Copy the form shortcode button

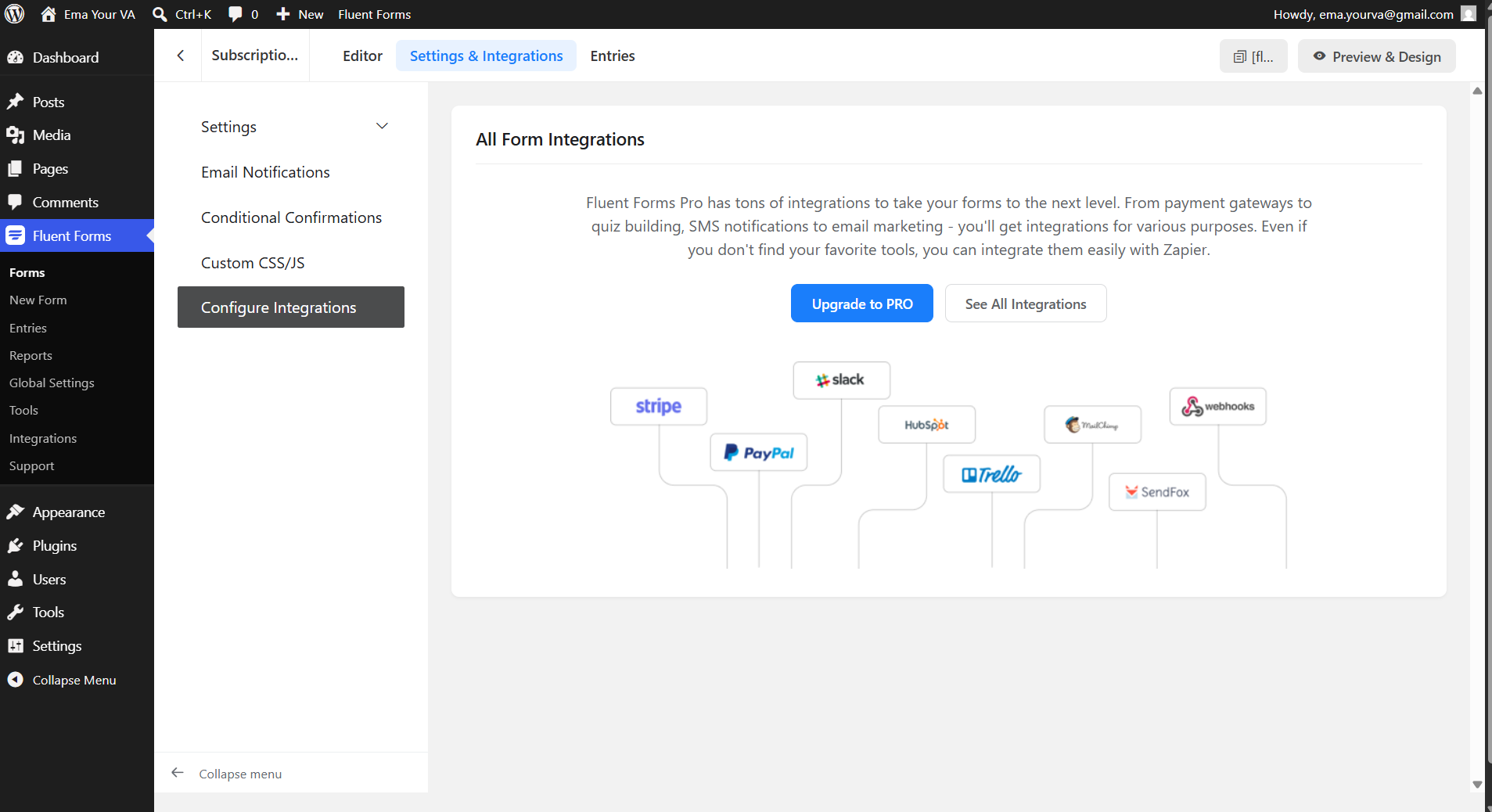click(x=1253, y=56)
